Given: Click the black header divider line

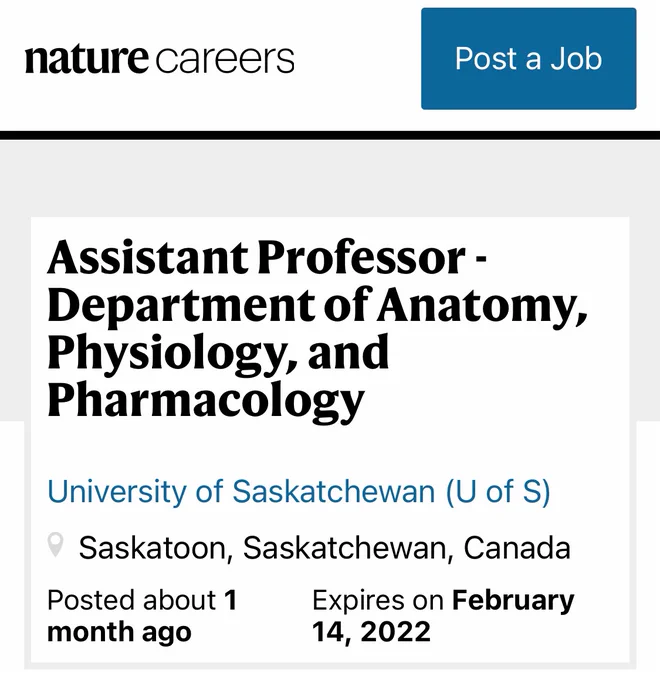Looking at the screenshot, I should coord(330,135).
